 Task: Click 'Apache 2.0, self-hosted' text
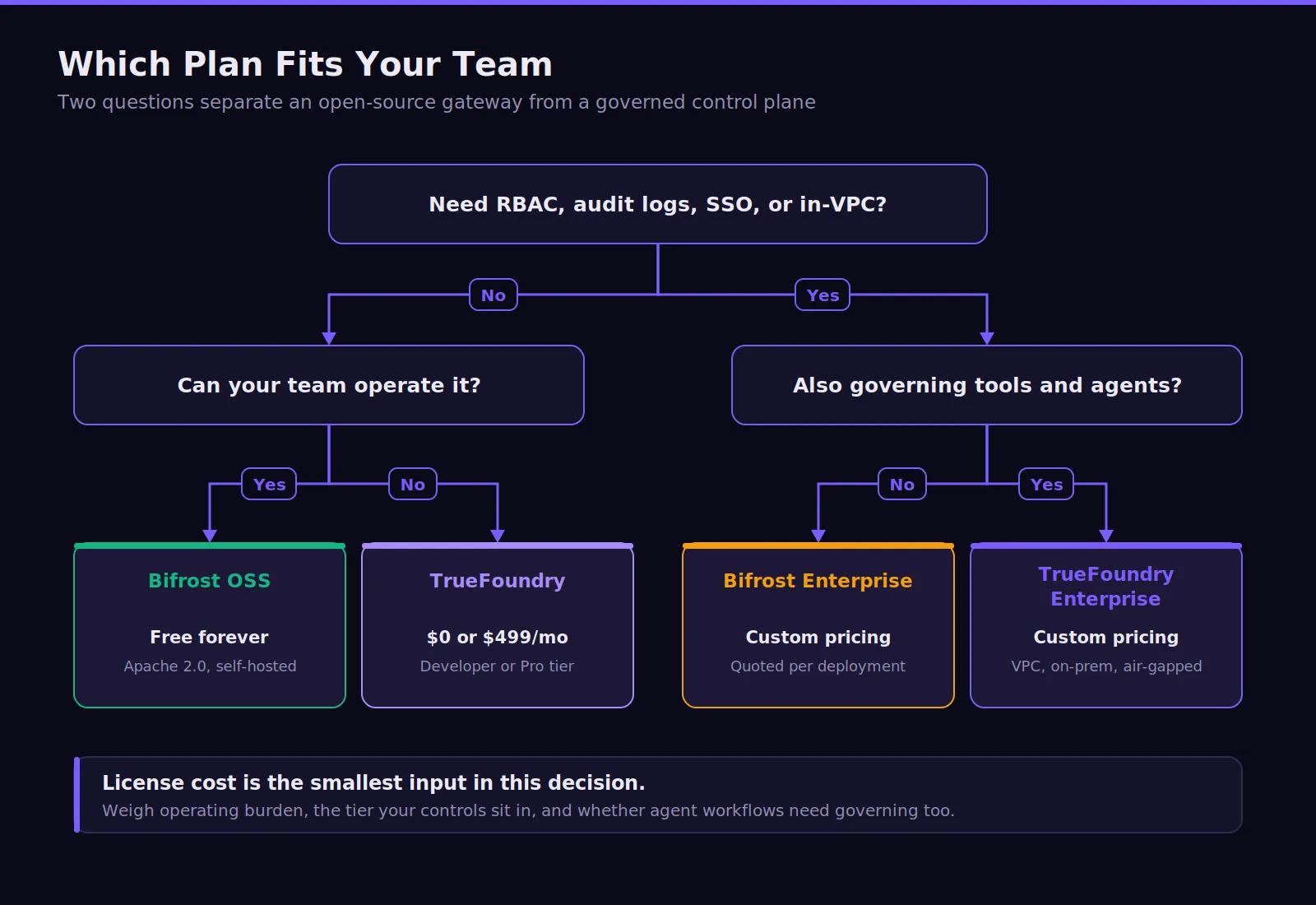(x=210, y=666)
